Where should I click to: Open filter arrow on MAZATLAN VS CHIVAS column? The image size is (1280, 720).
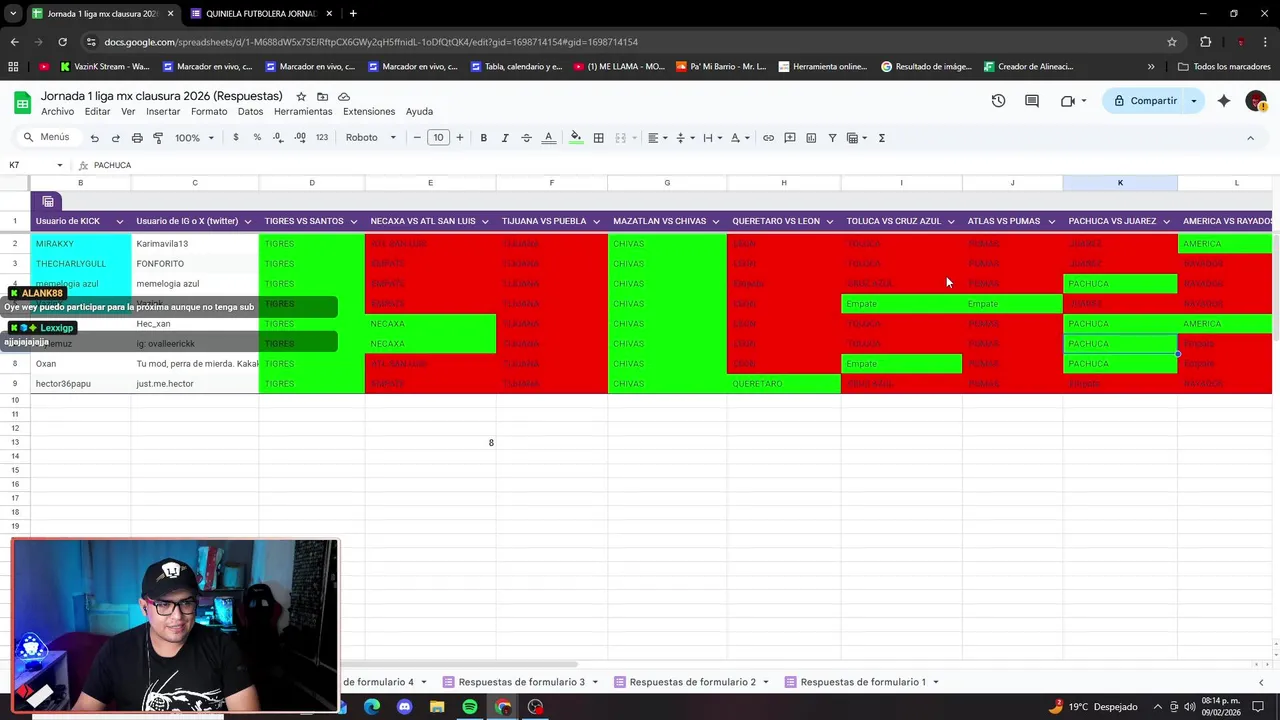click(x=718, y=221)
